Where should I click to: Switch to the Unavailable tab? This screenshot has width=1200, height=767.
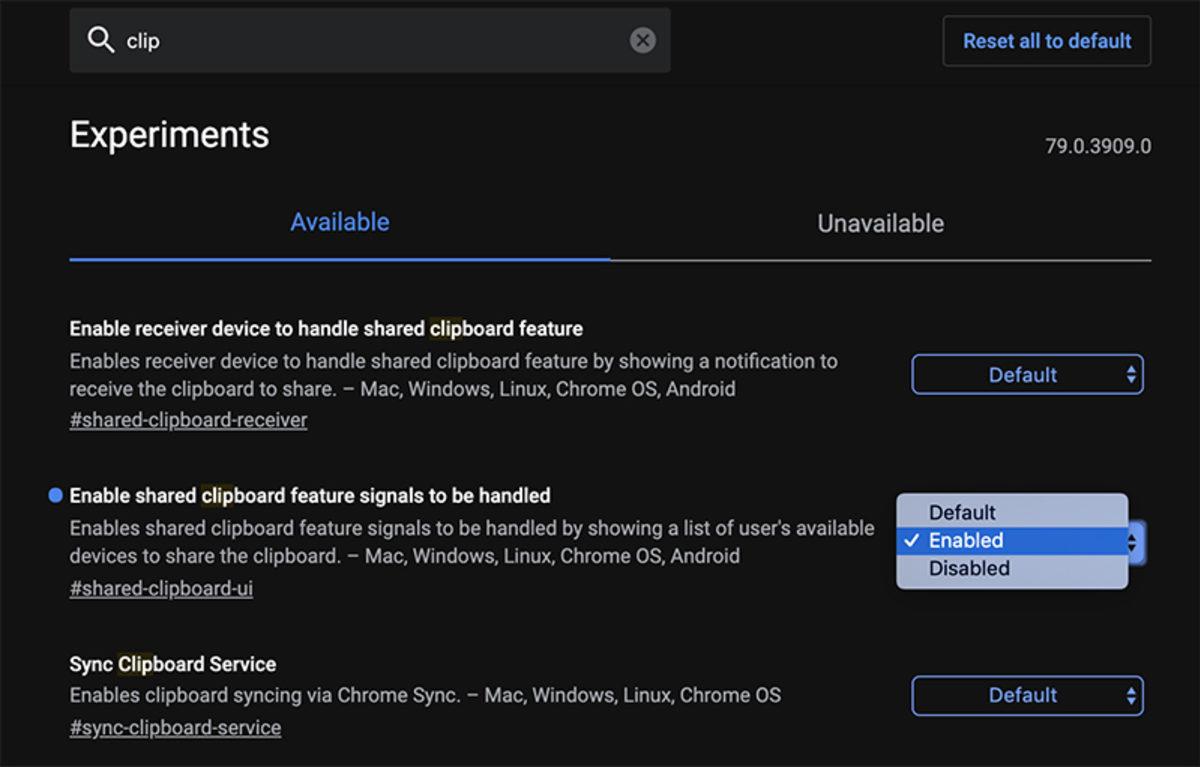click(879, 223)
